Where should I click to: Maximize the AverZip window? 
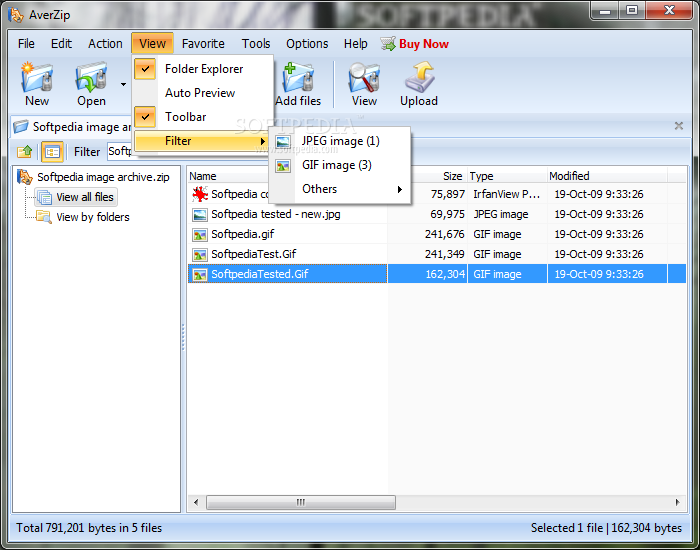(632, 10)
